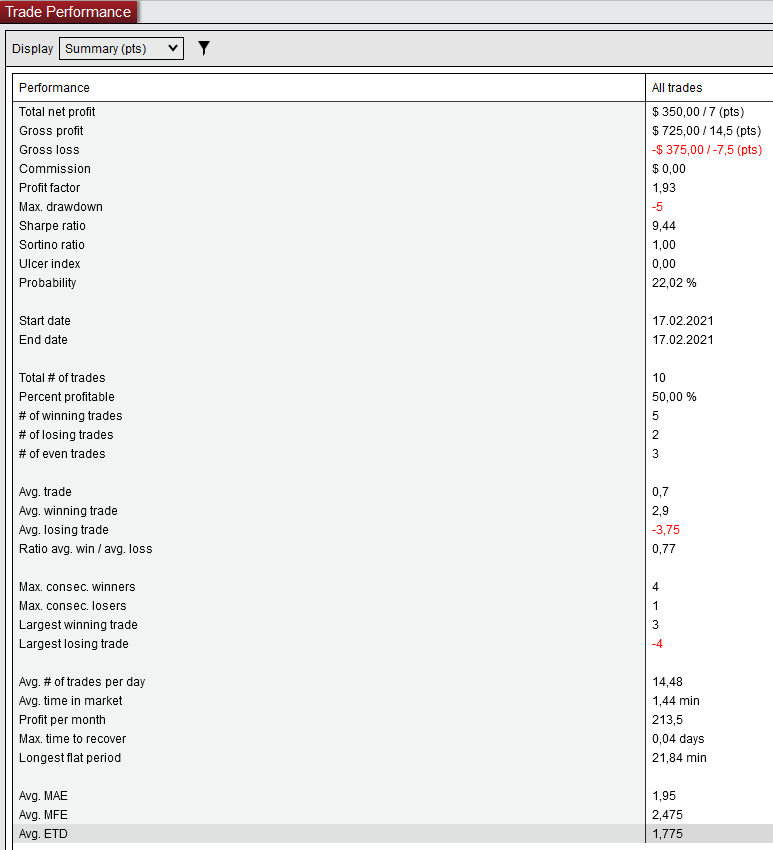
Task: Select the Ulcer index row label
Action: tap(49, 263)
